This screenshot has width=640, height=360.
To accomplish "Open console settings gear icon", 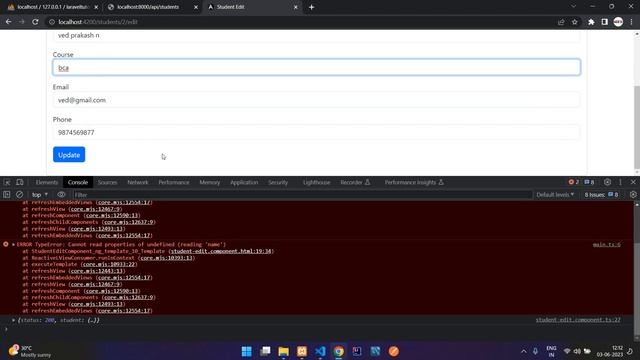I will tap(633, 195).
